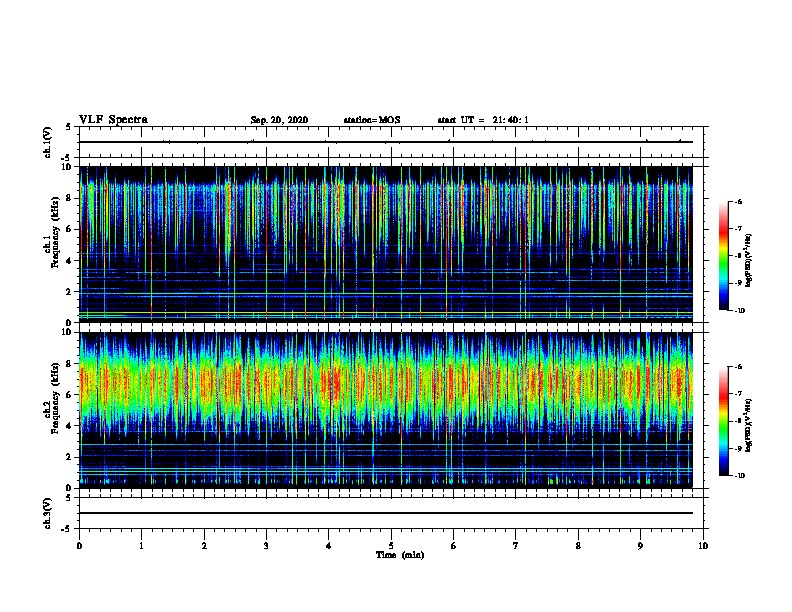Image resolution: width=792 pixels, height=612 pixels.
Task: Click the ch.1 color bar '-6' label
Action: (738, 202)
